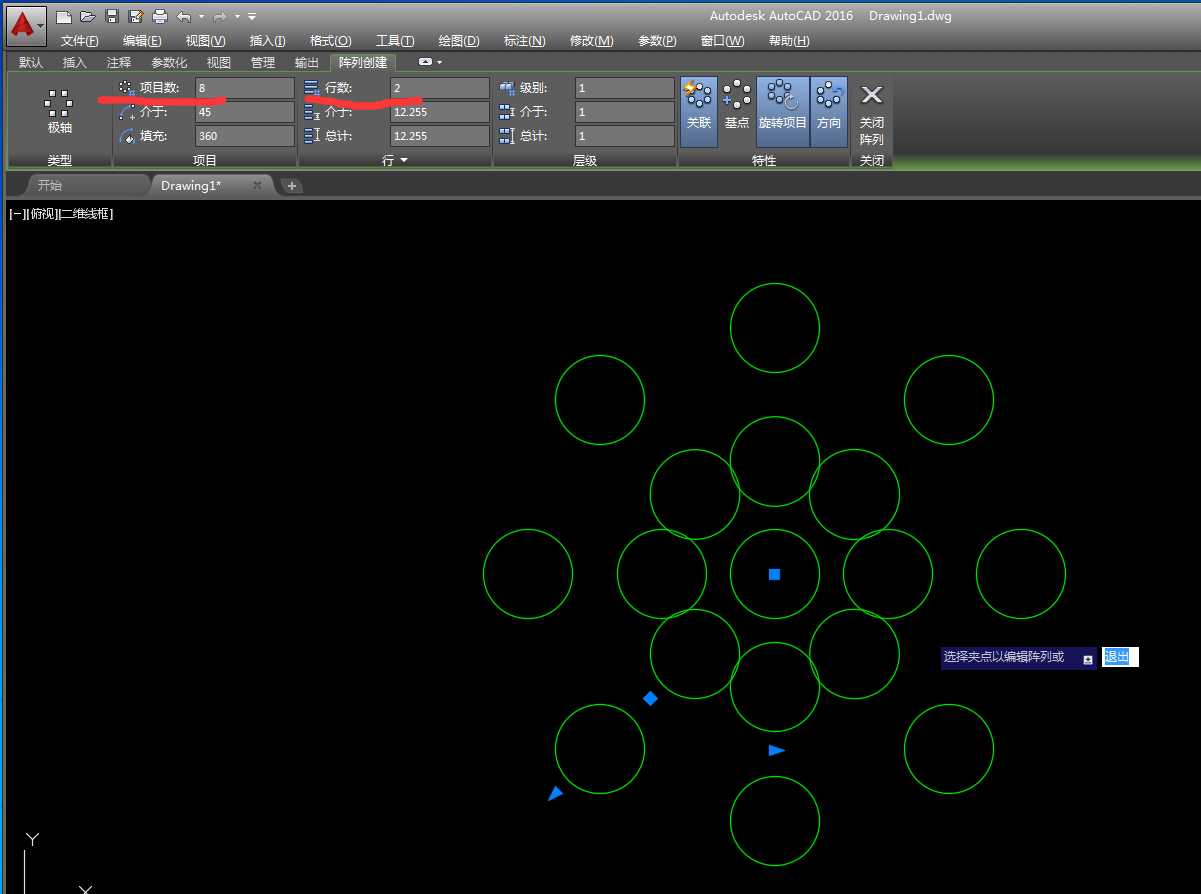Switch to the 注释 ribbon tab
The image size is (1201, 894).
[x=119, y=62]
